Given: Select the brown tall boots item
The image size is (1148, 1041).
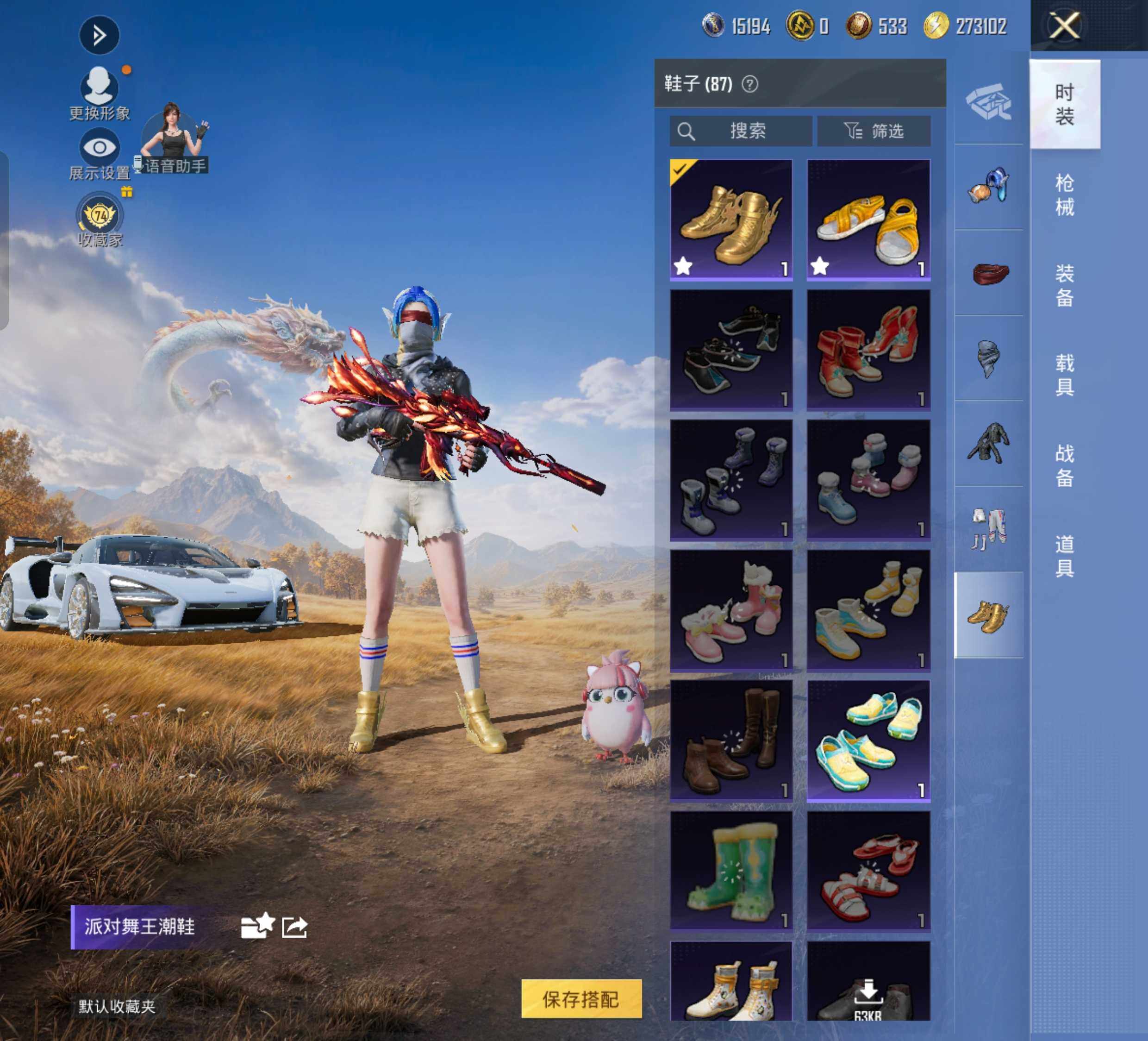Looking at the screenshot, I should [x=731, y=741].
